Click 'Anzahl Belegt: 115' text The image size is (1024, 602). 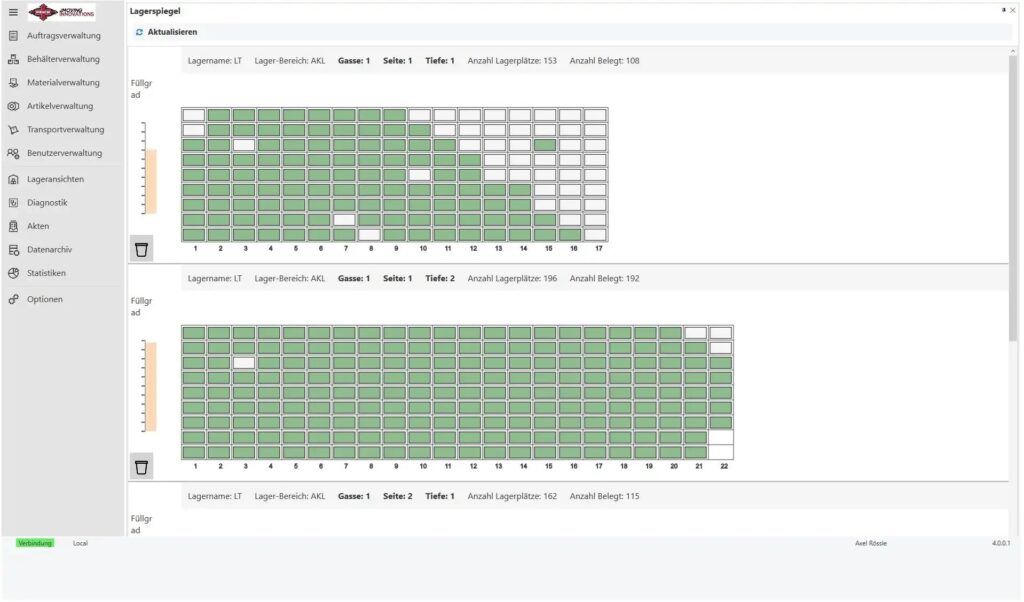pyautogui.click(x=604, y=496)
